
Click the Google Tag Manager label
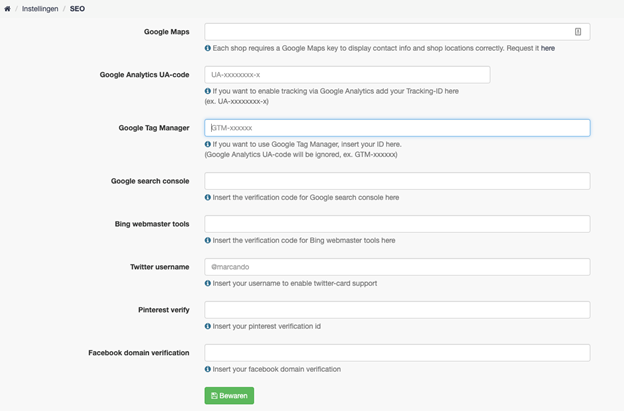point(154,128)
